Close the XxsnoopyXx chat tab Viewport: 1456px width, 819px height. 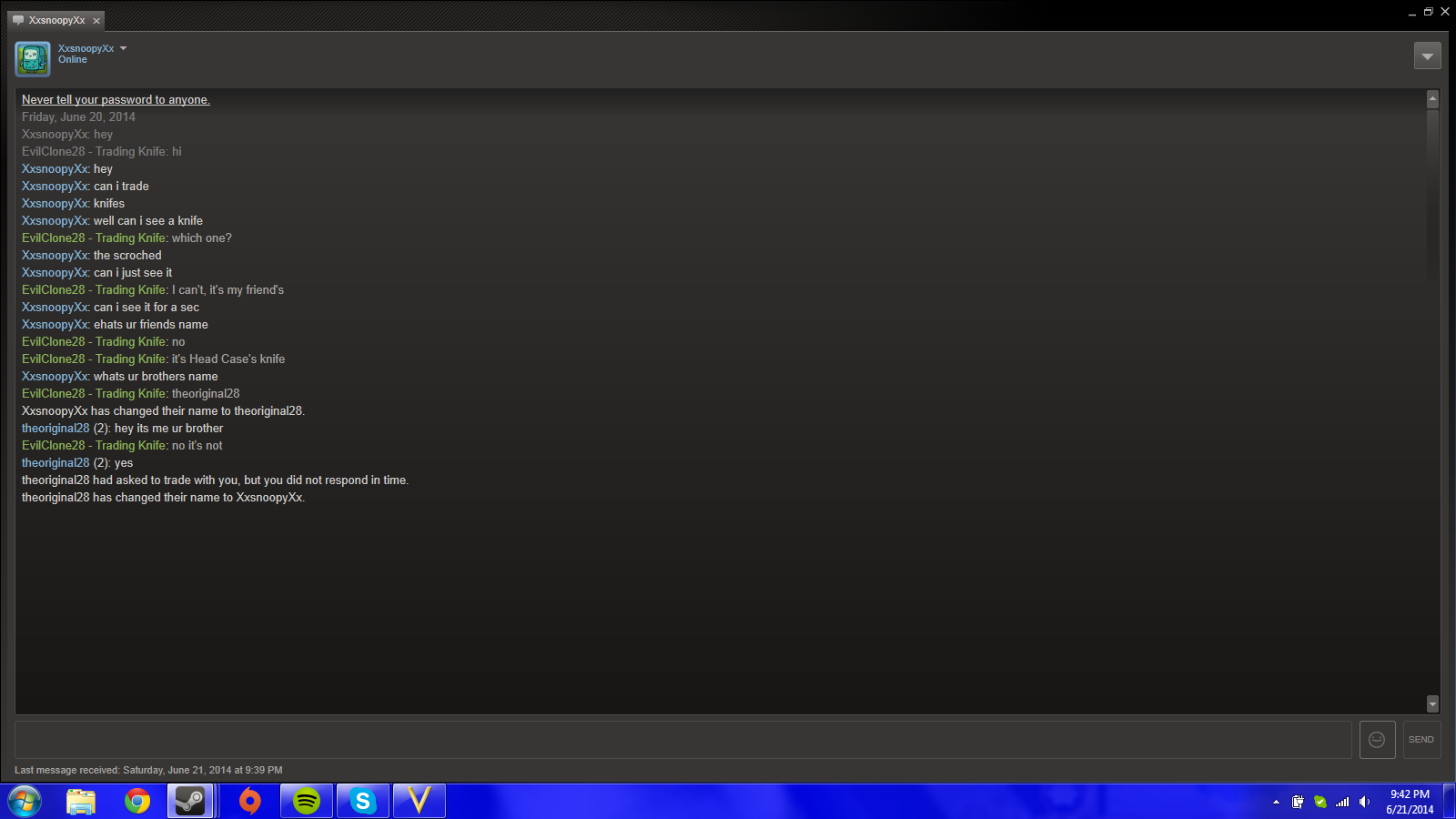[96, 21]
